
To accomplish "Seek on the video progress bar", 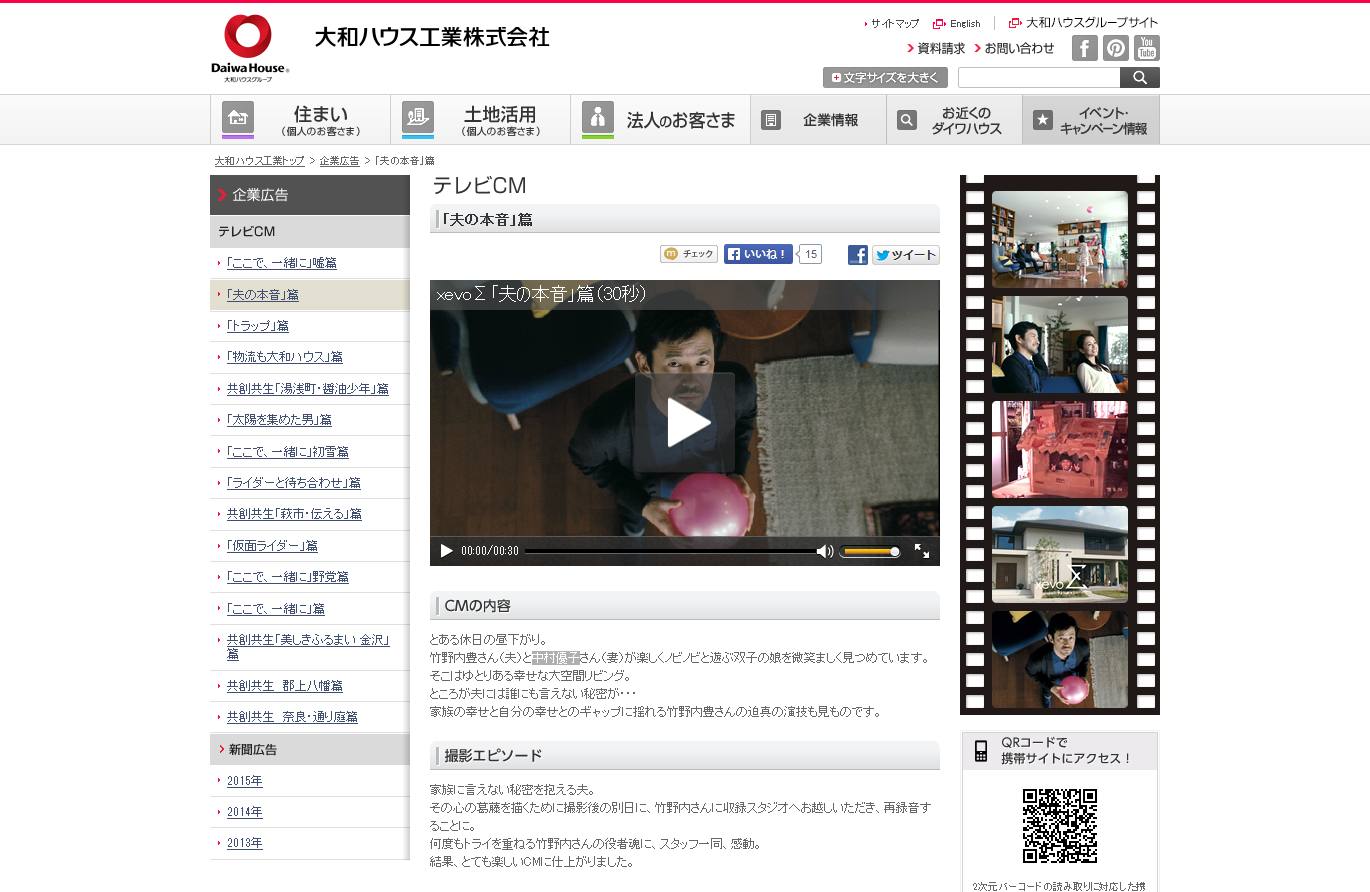I will click(670, 551).
